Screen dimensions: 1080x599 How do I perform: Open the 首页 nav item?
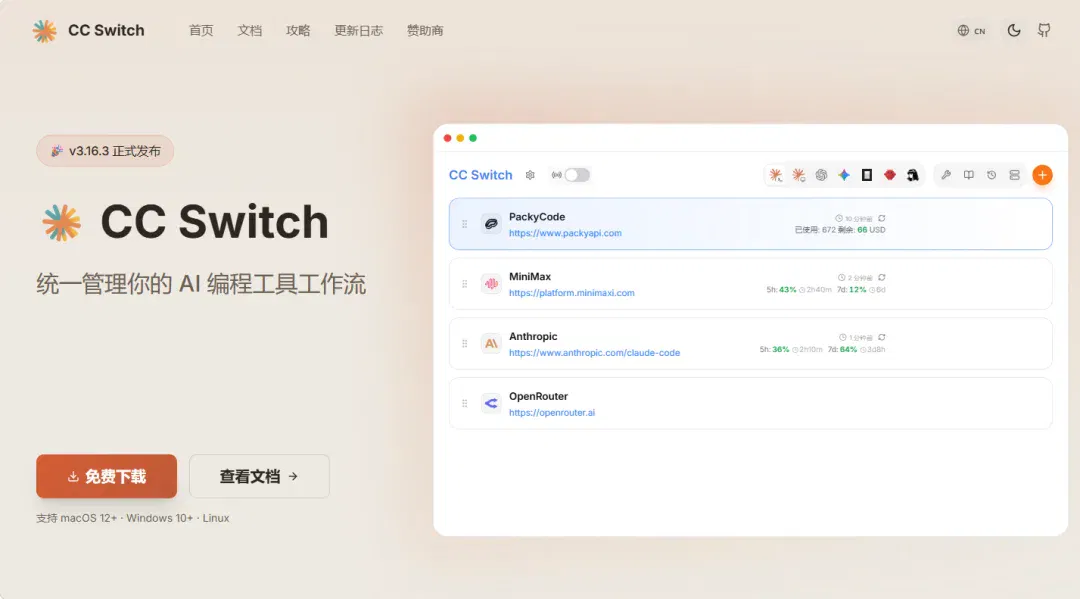coord(201,30)
